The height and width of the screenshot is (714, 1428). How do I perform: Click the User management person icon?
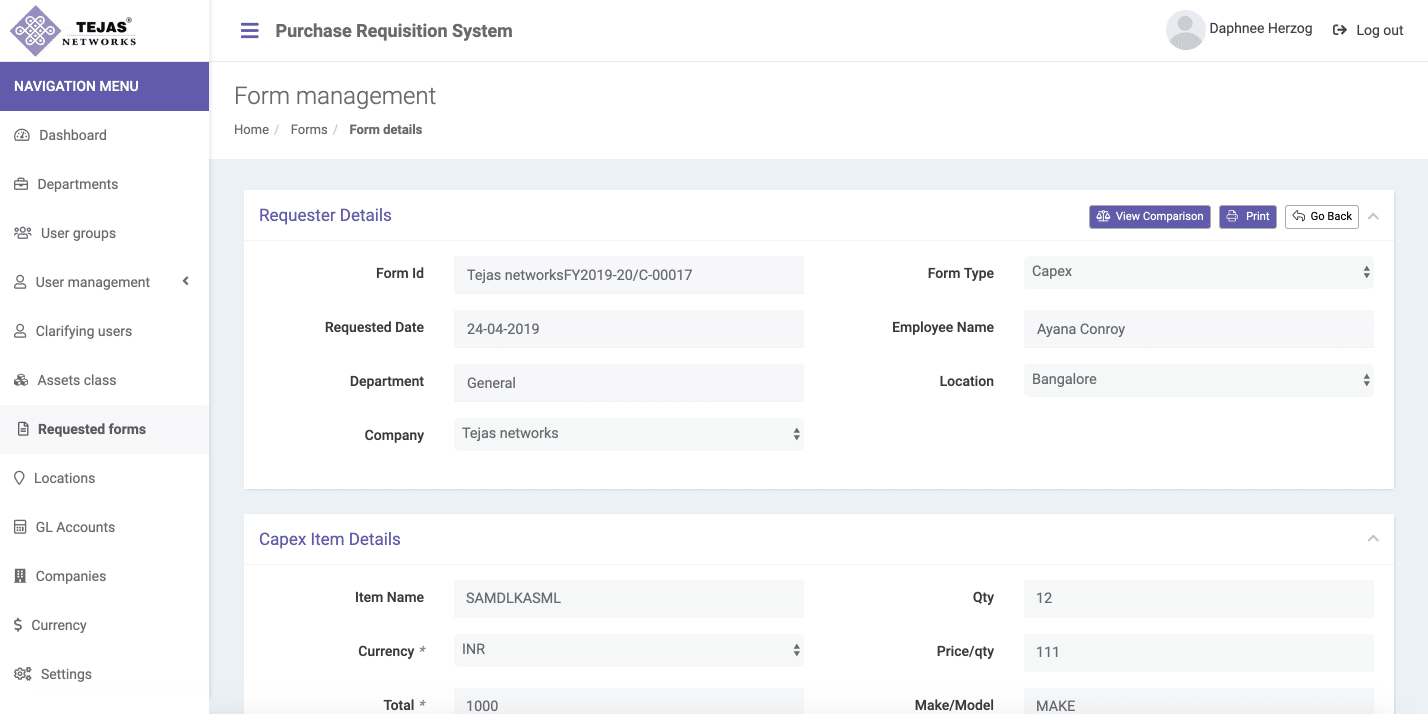[x=20, y=282]
